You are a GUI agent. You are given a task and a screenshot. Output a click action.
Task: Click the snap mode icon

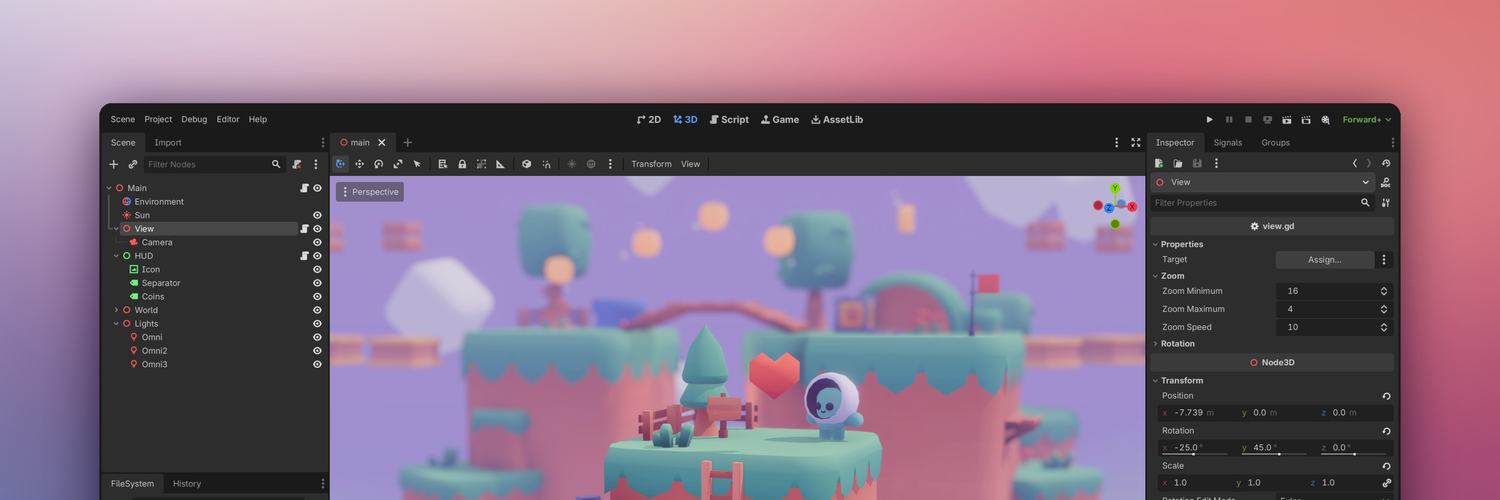[546, 164]
